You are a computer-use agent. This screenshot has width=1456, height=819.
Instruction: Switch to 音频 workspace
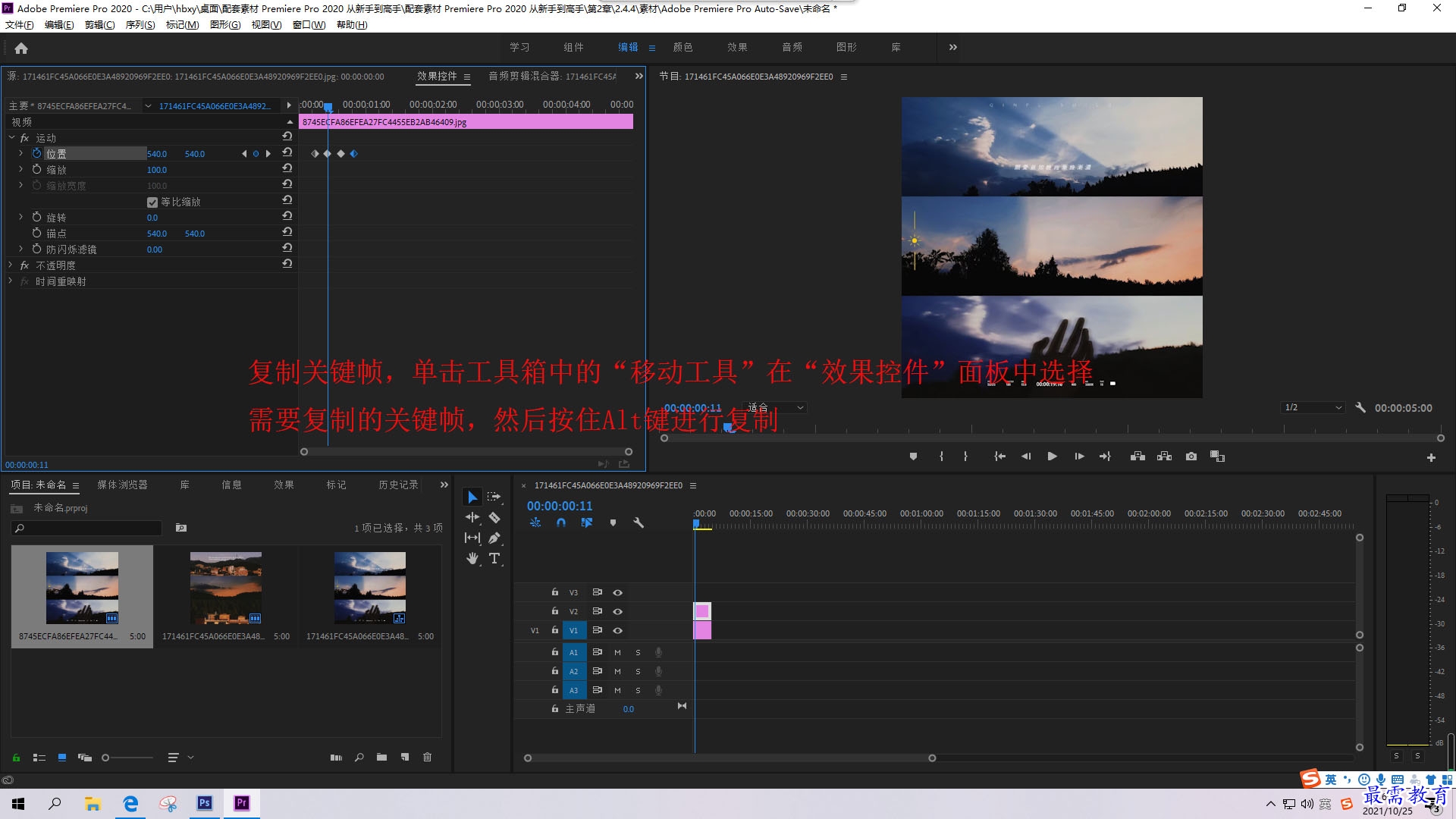(x=792, y=47)
